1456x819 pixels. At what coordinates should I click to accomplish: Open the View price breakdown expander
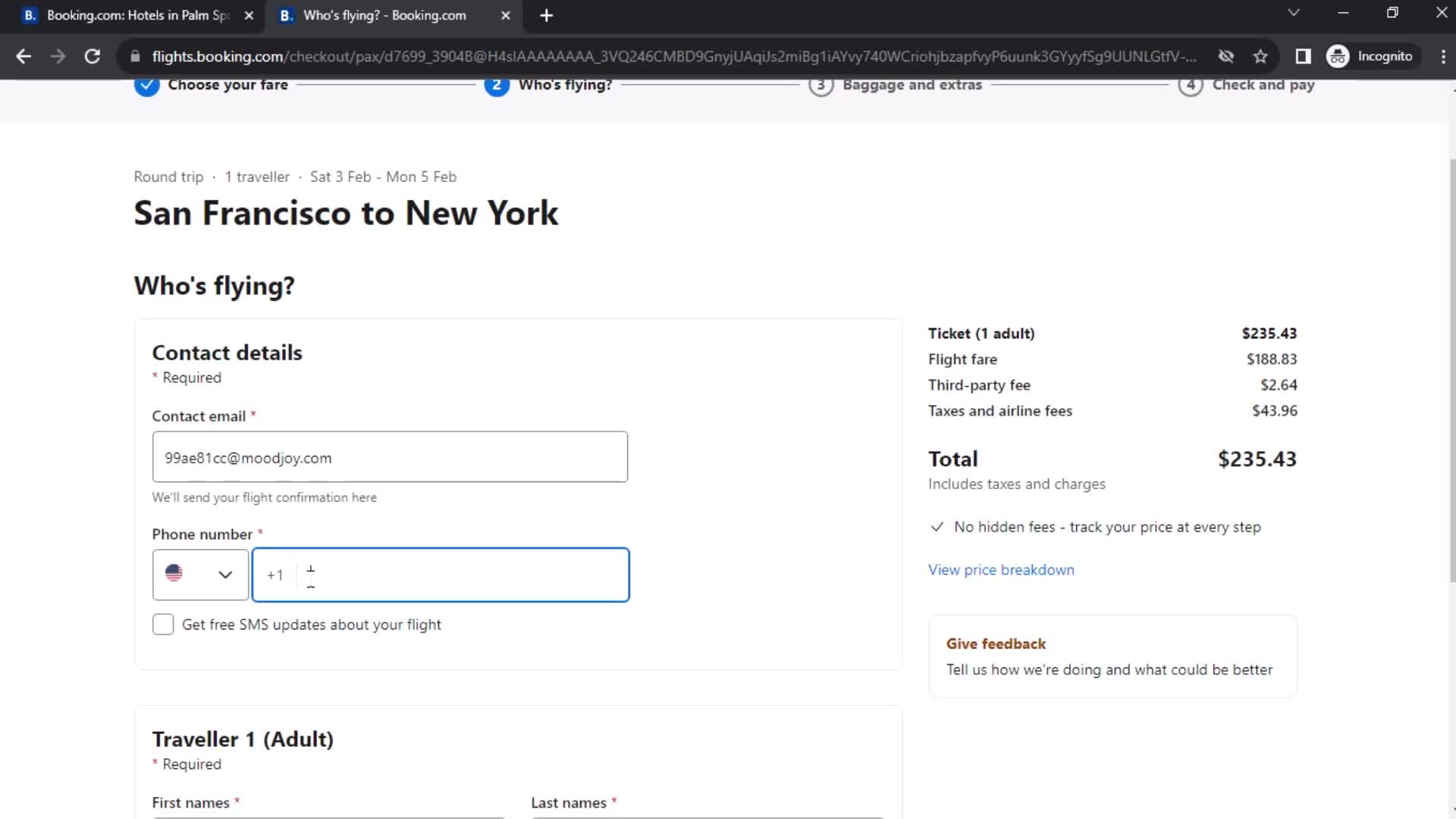[1000, 569]
